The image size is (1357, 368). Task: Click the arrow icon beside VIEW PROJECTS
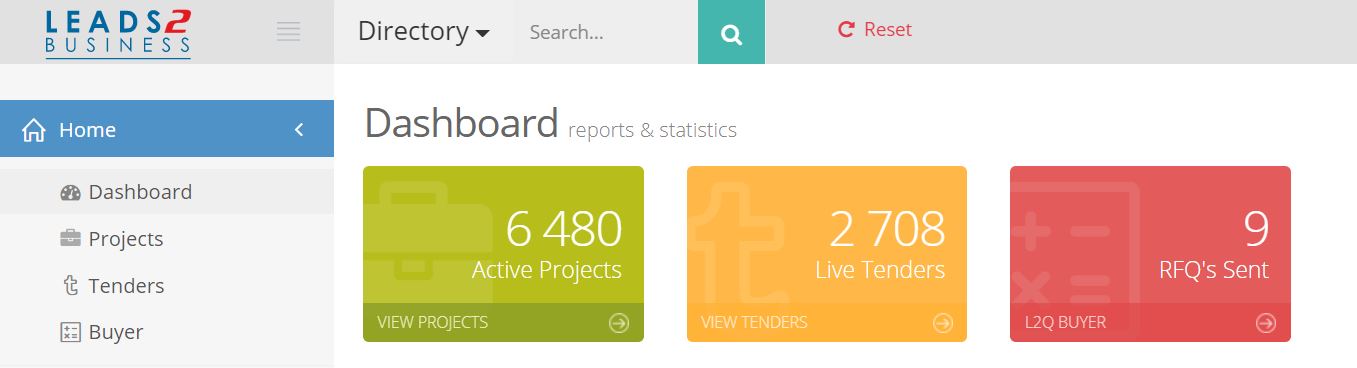click(619, 323)
